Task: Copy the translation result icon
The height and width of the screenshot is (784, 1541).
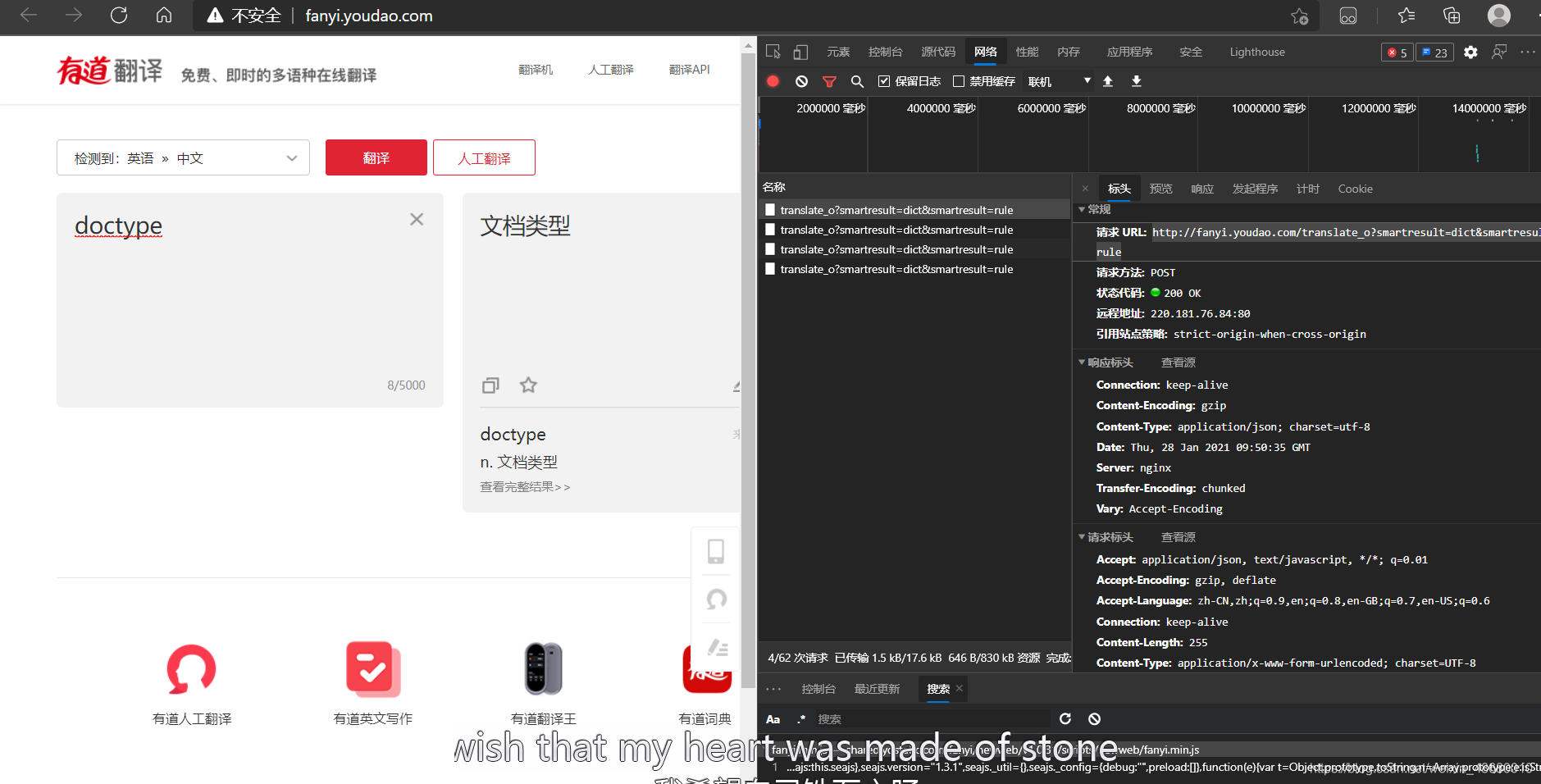Action: pos(490,385)
